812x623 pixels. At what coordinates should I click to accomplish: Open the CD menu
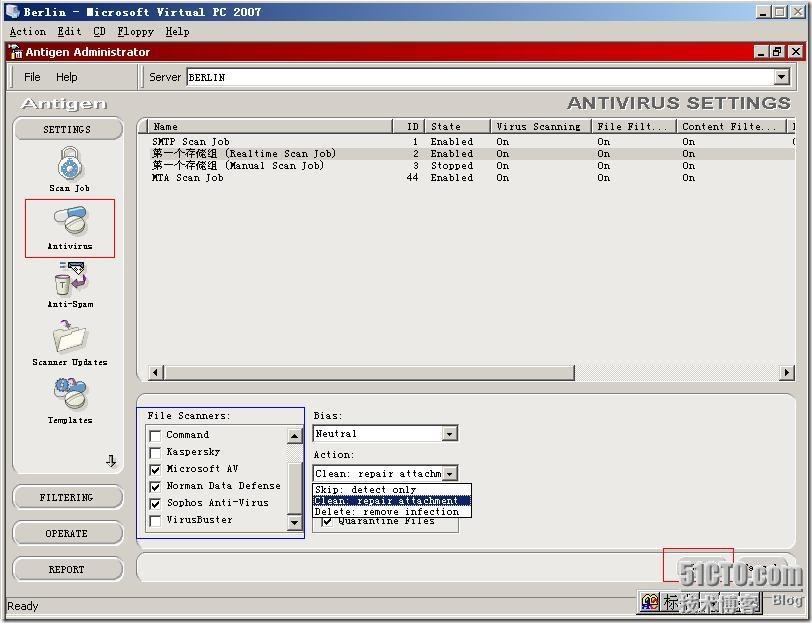click(x=99, y=32)
